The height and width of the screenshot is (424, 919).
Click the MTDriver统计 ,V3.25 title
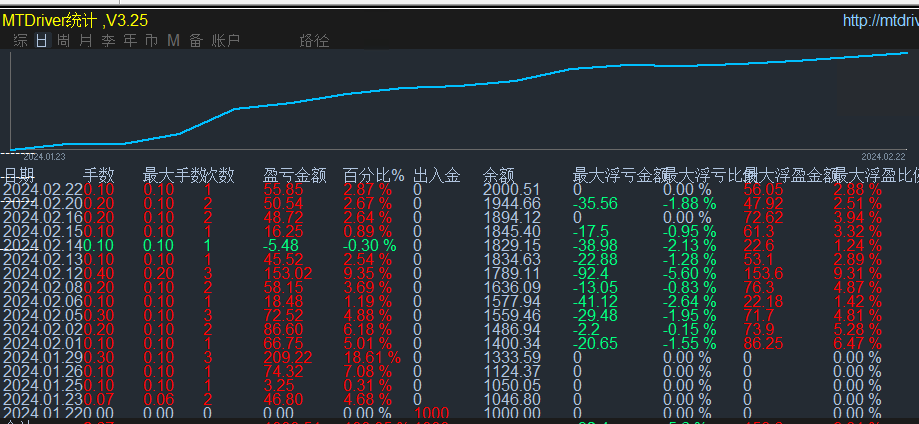click(75, 21)
